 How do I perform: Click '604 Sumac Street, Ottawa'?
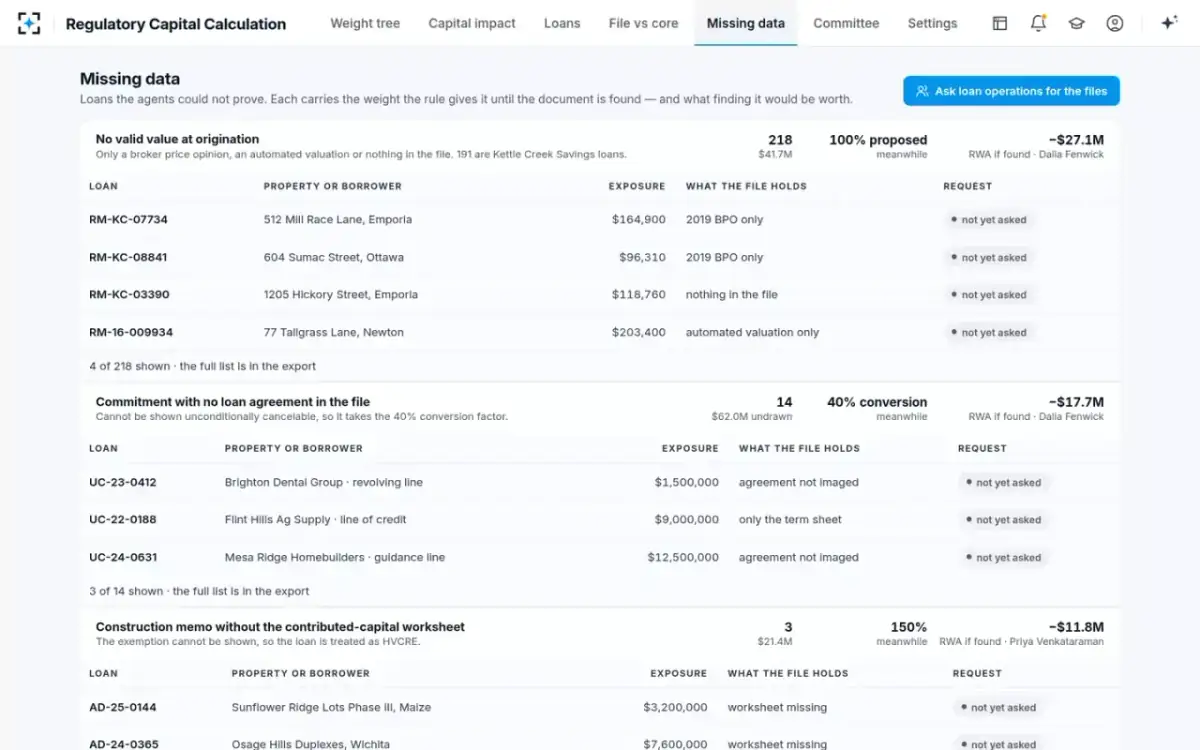(x=334, y=258)
